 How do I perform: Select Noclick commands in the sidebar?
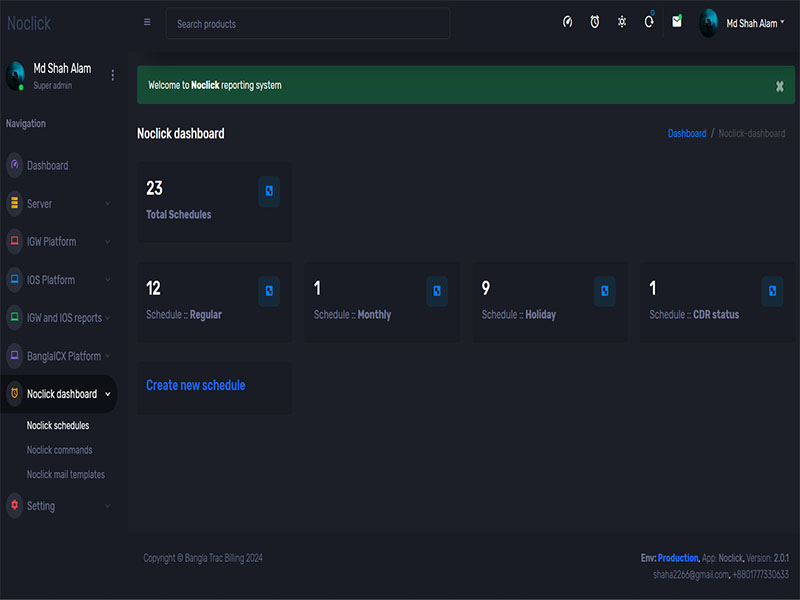[x=59, y=450]
